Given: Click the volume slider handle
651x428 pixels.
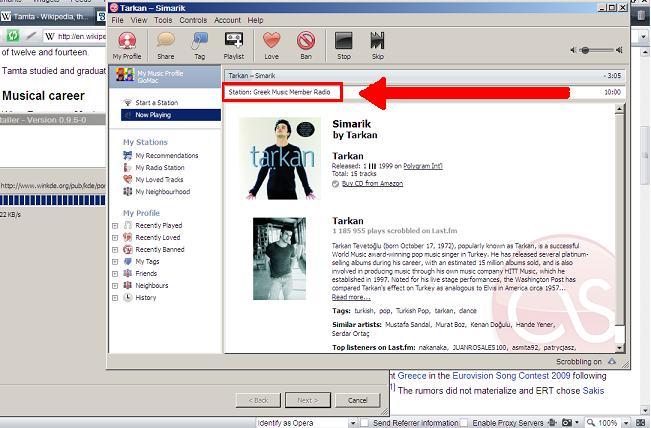Looking at the screenshot, I should click(585, 50).
